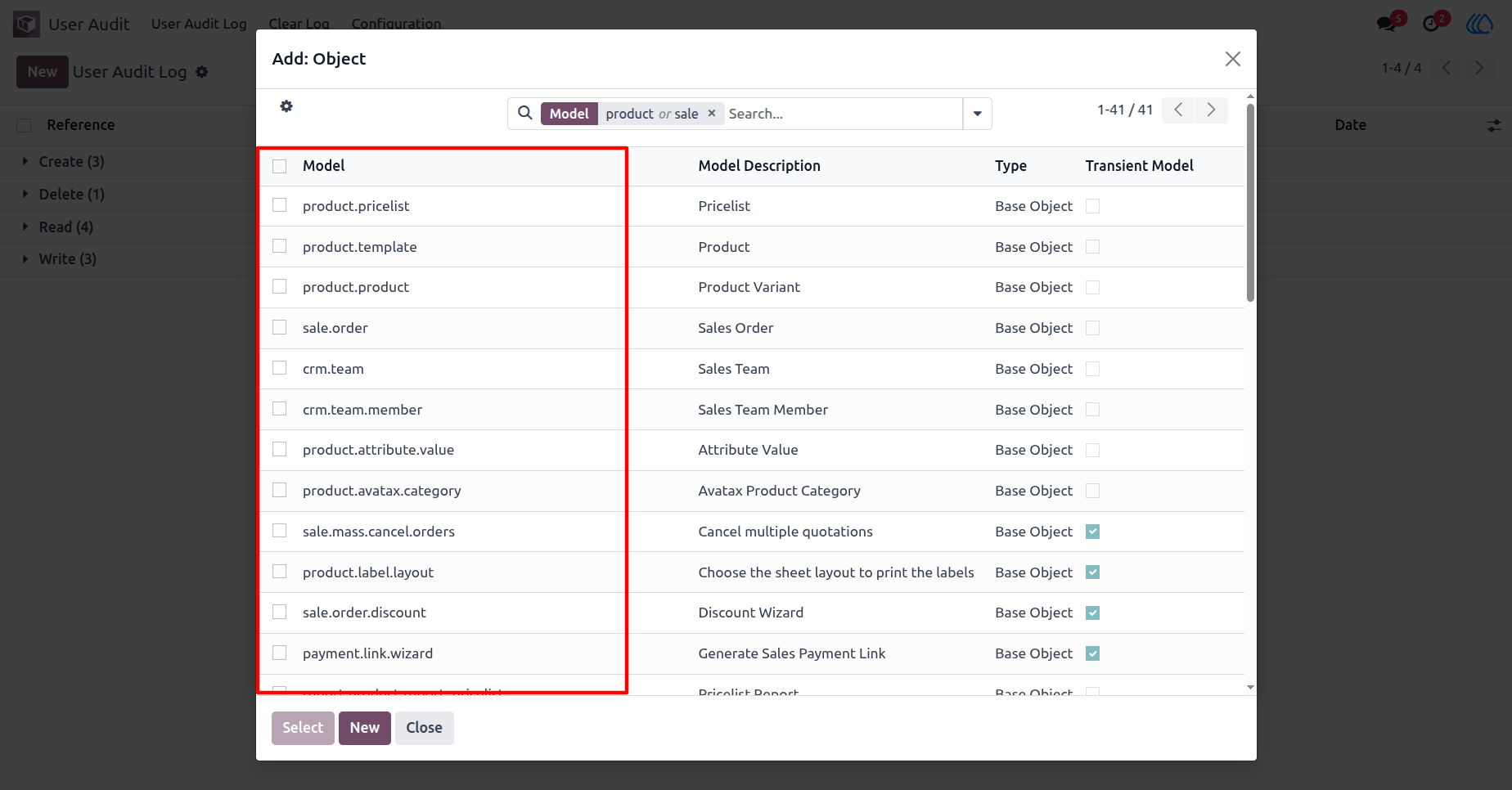Click the background list's previous page arrow
This screenshot has height=790, width=1512.
pyautogui.click(x=1447, y=68)
